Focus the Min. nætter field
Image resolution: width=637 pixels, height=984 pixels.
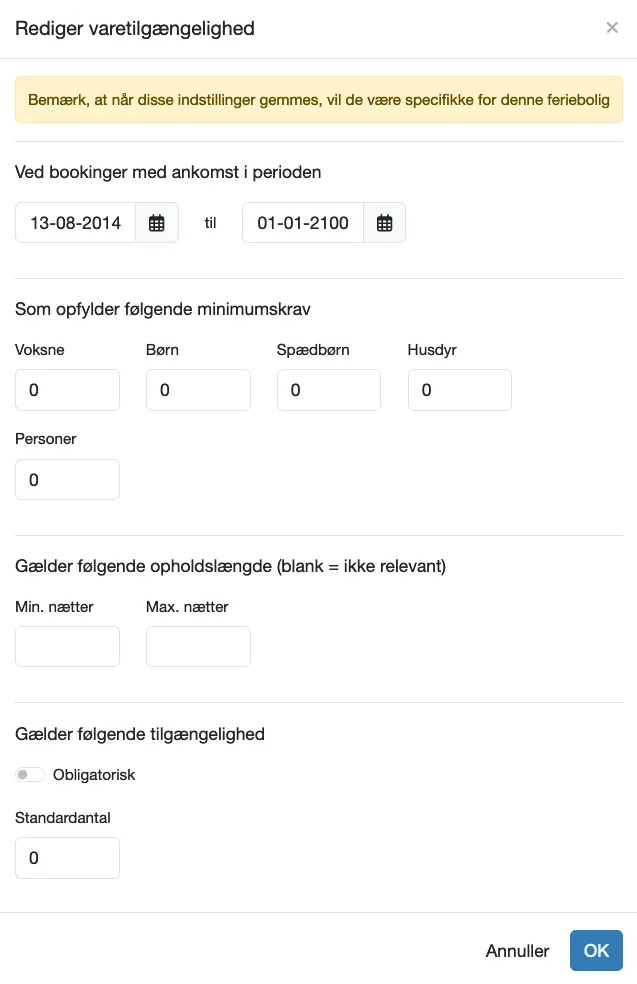tap(67, 646)
